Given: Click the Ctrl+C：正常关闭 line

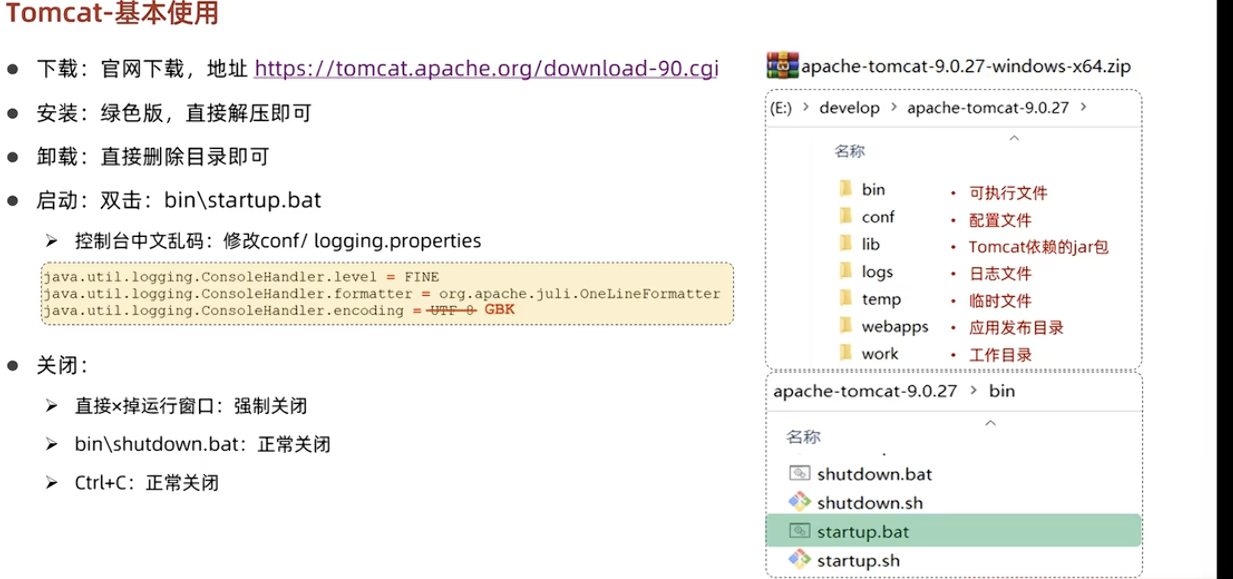Looking at the screenshot, I should pyautogui.click(x=146, y=483).
